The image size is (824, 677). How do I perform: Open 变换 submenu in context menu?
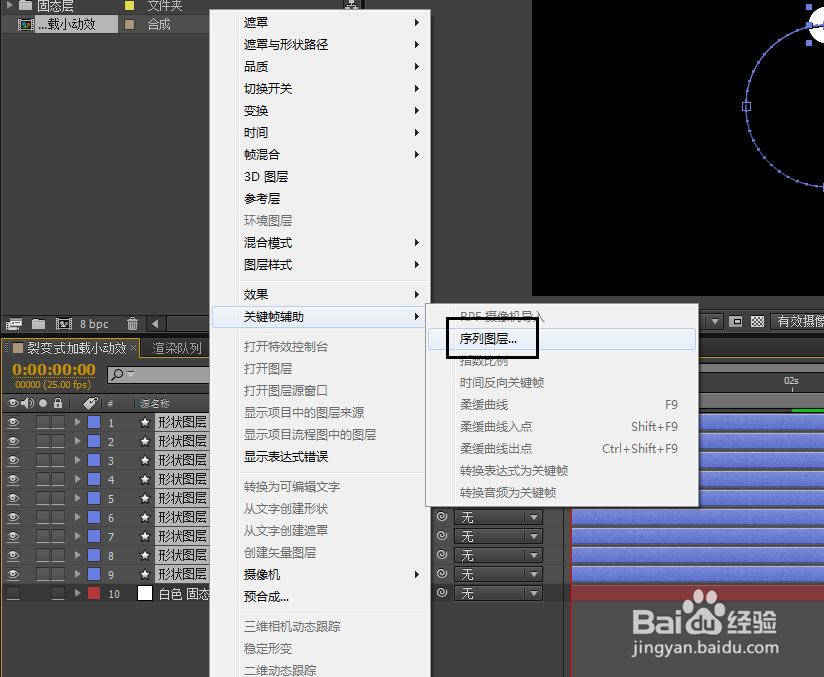[320, 110]
